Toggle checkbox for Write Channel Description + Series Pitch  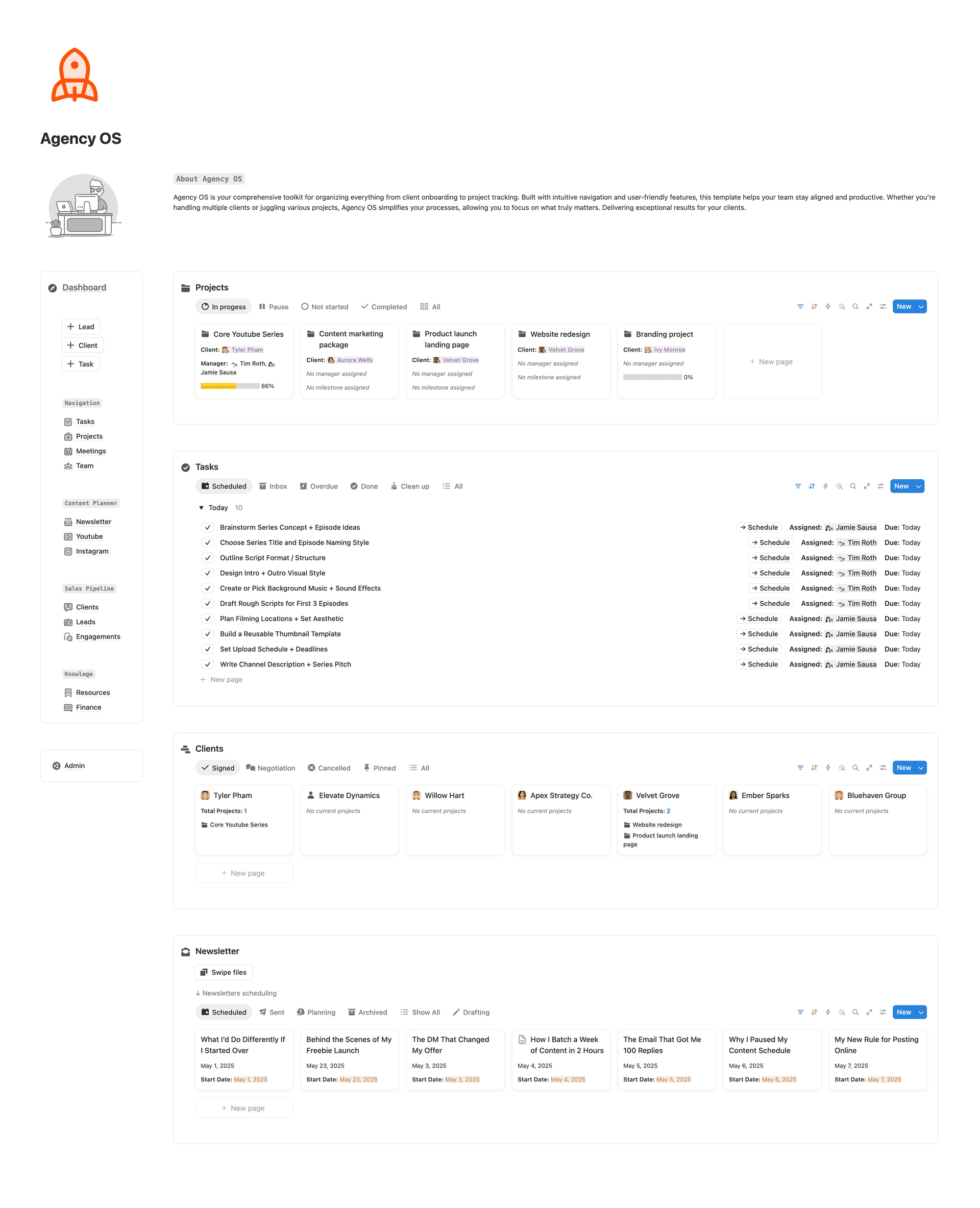tap(208, 664)
